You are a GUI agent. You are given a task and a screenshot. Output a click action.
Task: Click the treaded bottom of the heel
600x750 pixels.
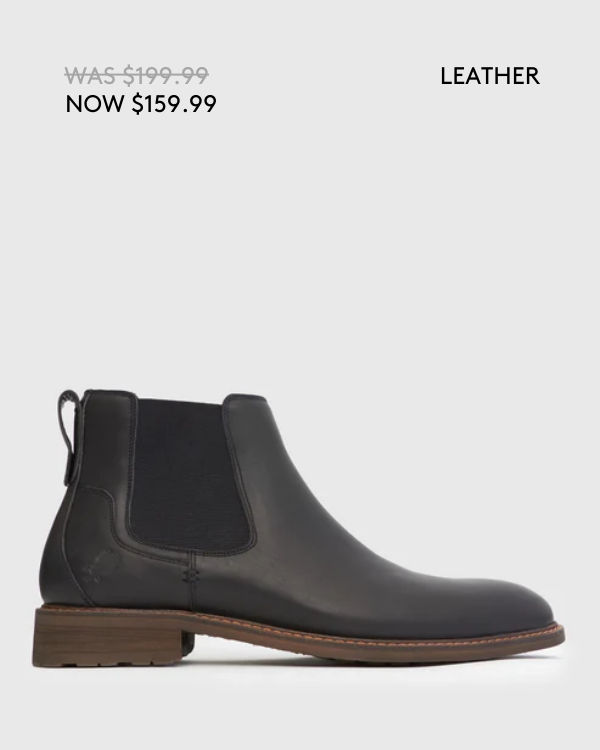click(x=110, y=662)
